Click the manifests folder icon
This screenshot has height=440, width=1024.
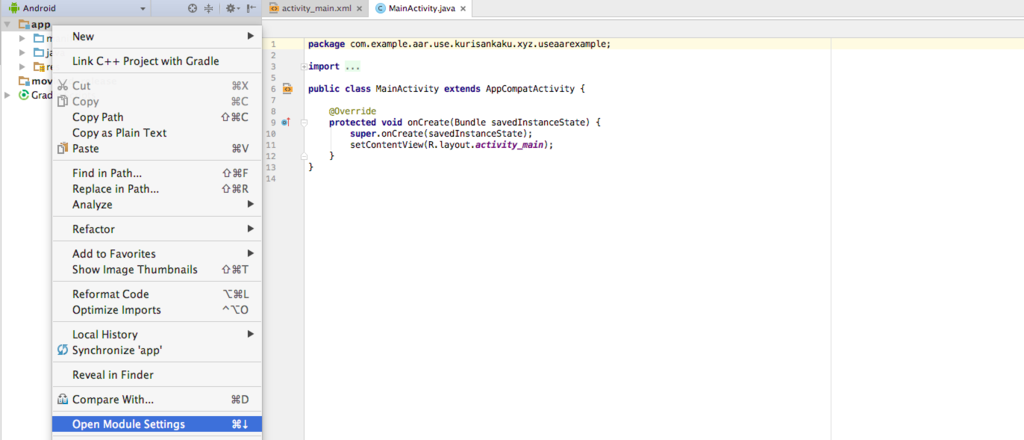(39, 38)
